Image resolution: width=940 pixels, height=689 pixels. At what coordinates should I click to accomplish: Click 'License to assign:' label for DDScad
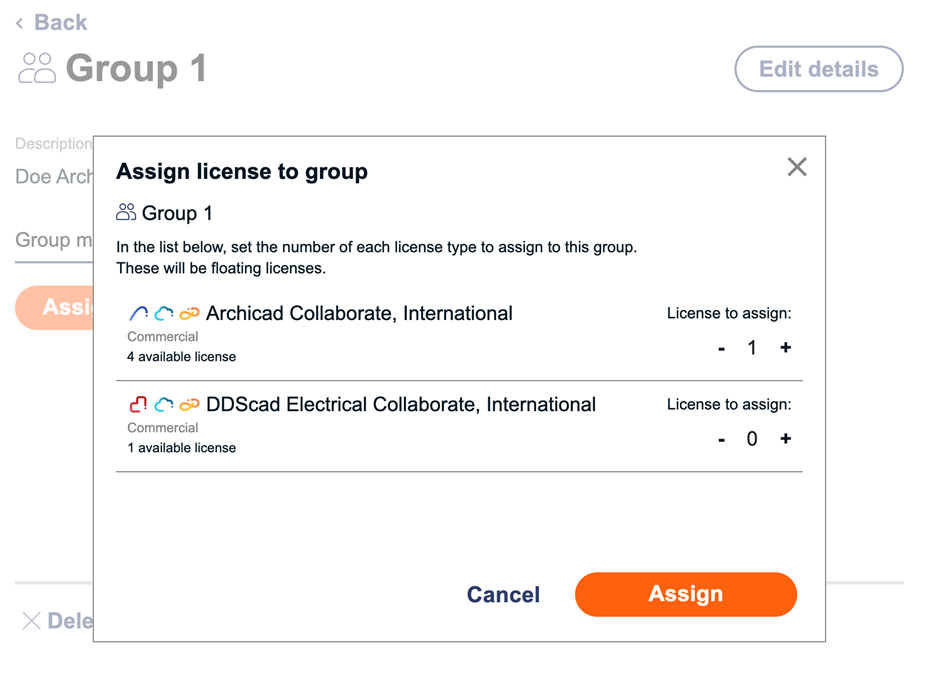729,404
